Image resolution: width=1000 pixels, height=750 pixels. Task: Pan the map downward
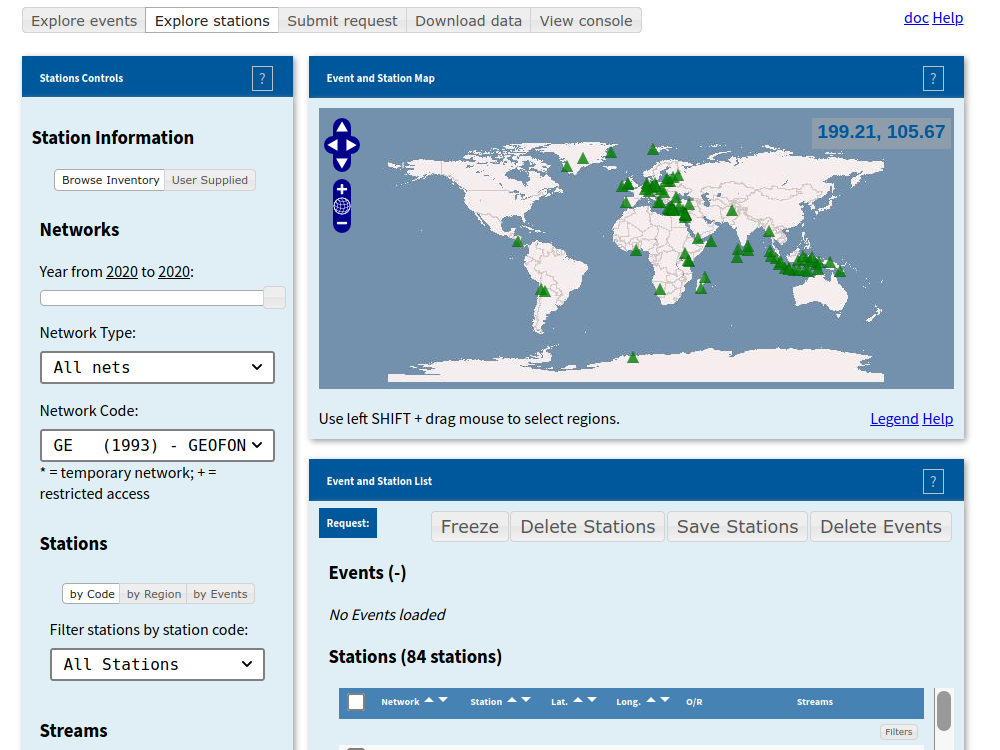tap(342, 163)
